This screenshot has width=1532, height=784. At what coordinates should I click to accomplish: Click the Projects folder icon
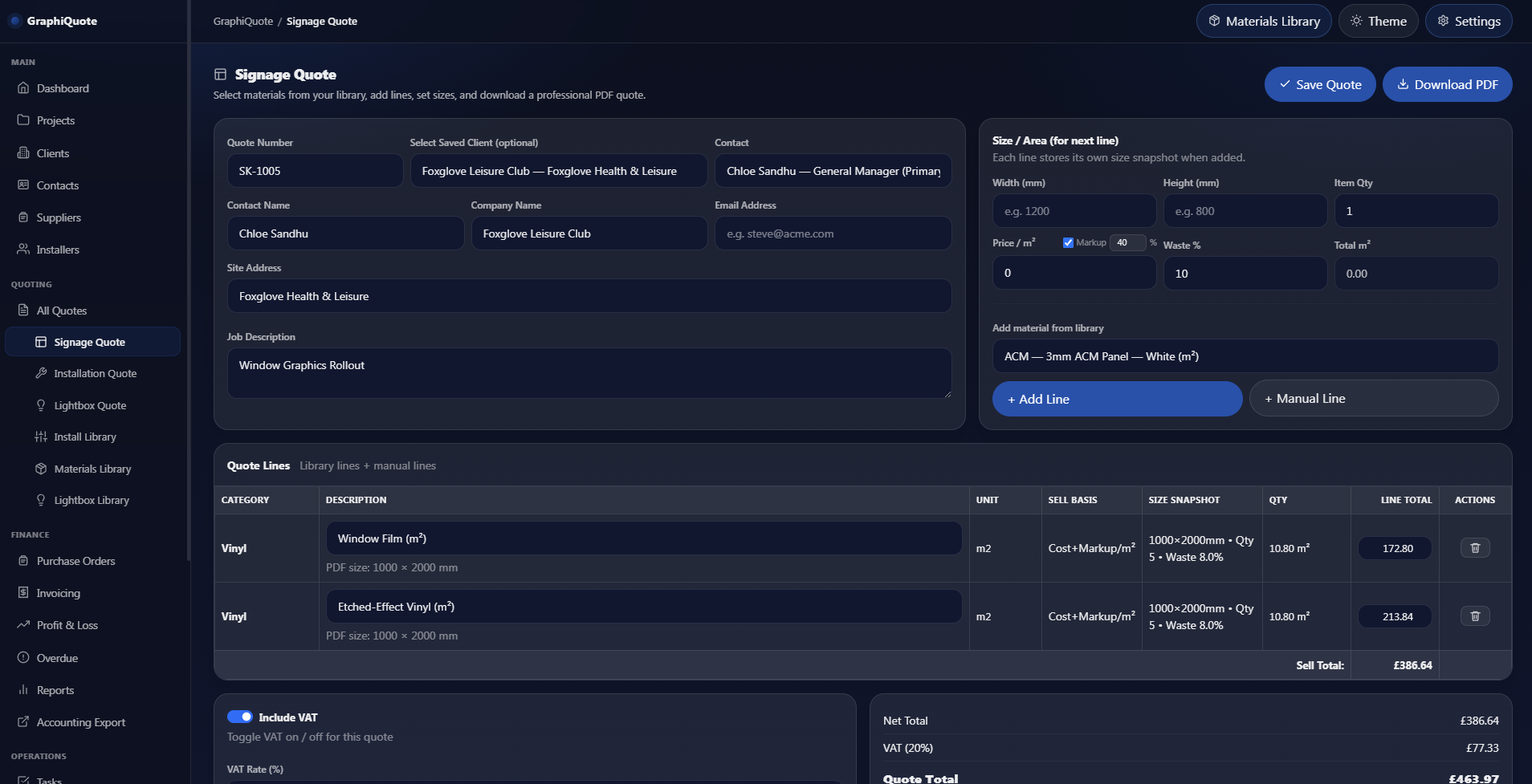coord(23,120)
